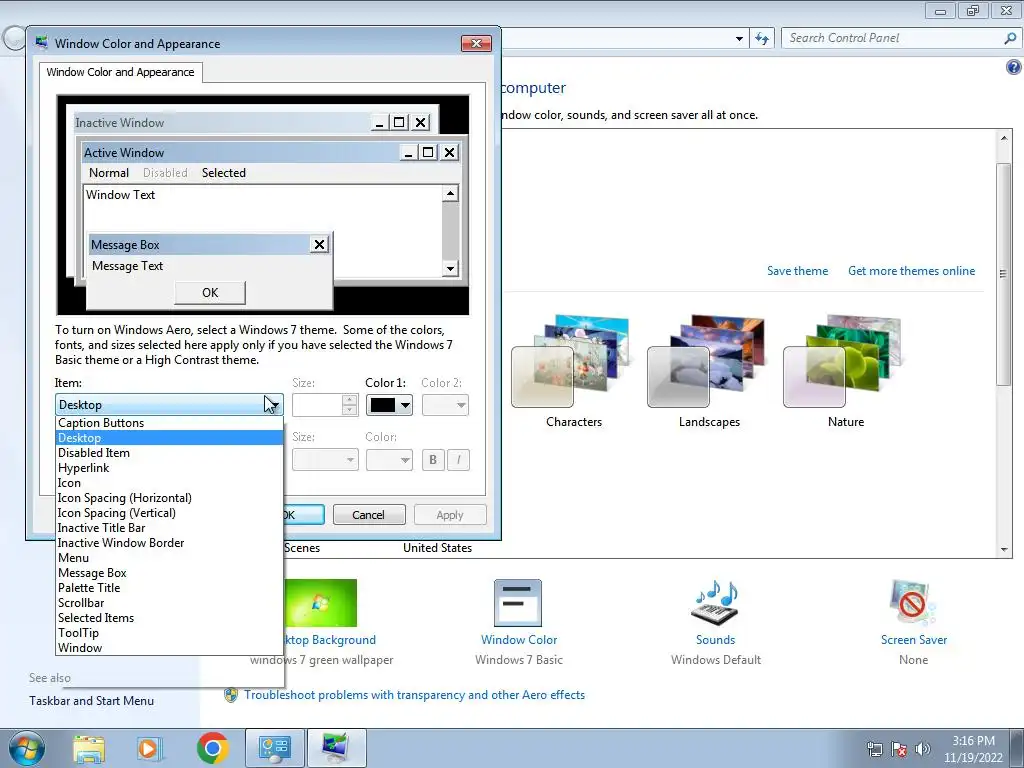Click the dialog's OK button at bottom
Image resolution: width=1024 pixels, height=768 pixels.
pyautogui.click(x=304, y=515)
